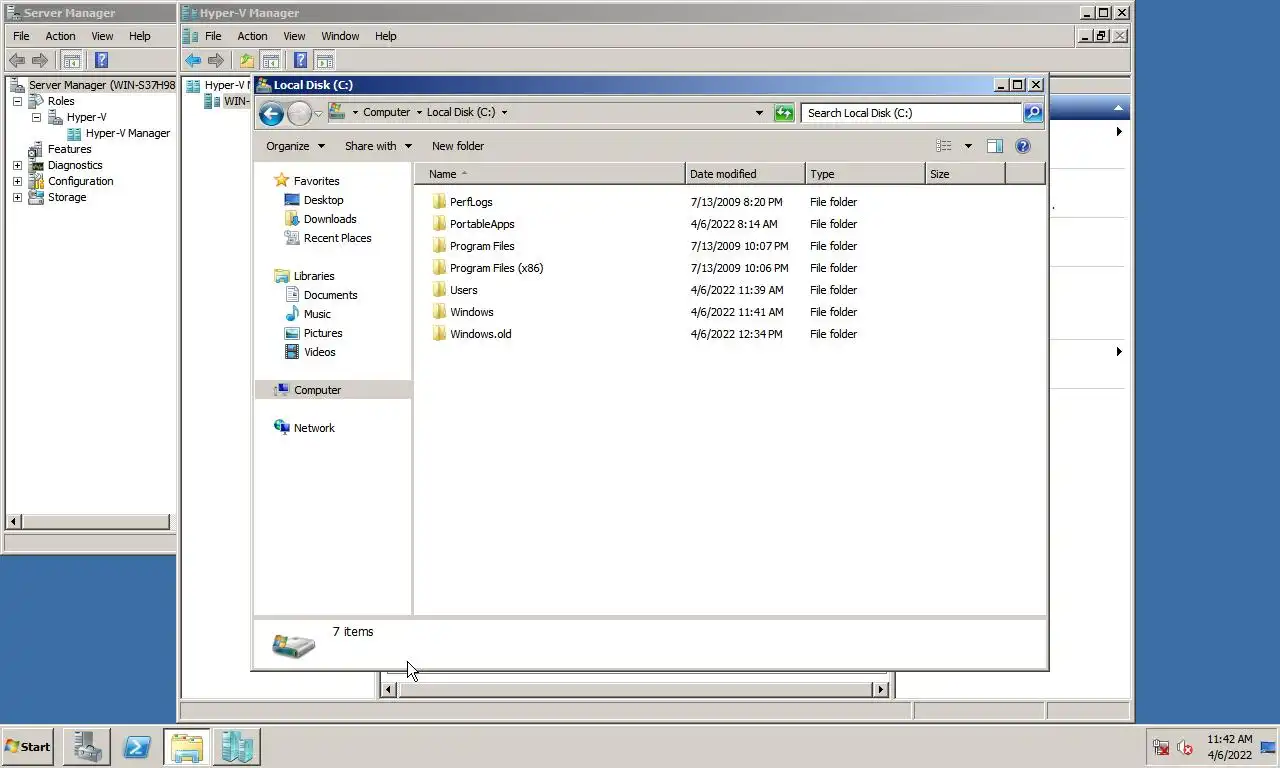This screenshot has width=1280, height=768.
Task: Open the view options dropdown arrow
Action: 968,146
